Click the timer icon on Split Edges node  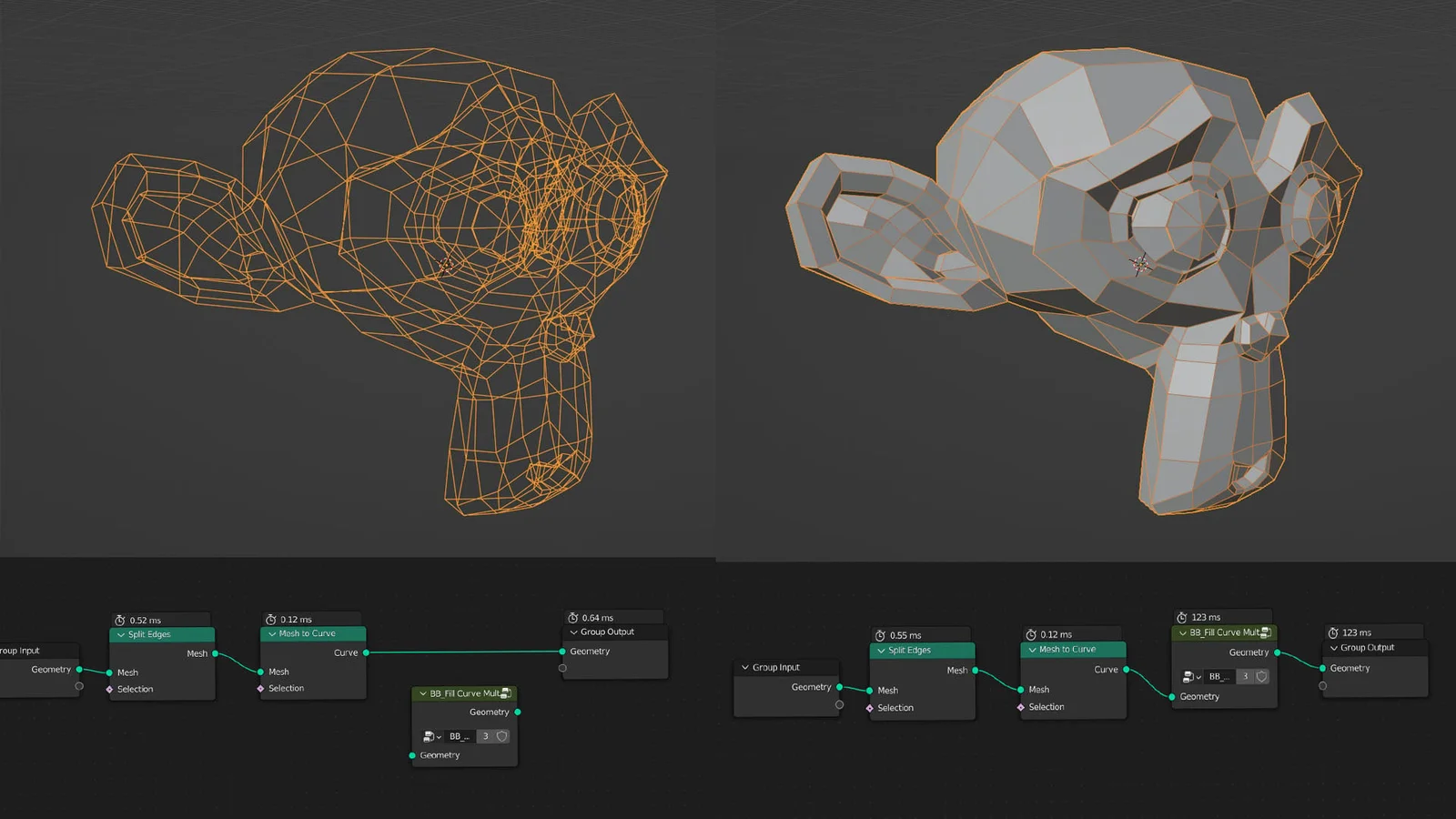120,621
